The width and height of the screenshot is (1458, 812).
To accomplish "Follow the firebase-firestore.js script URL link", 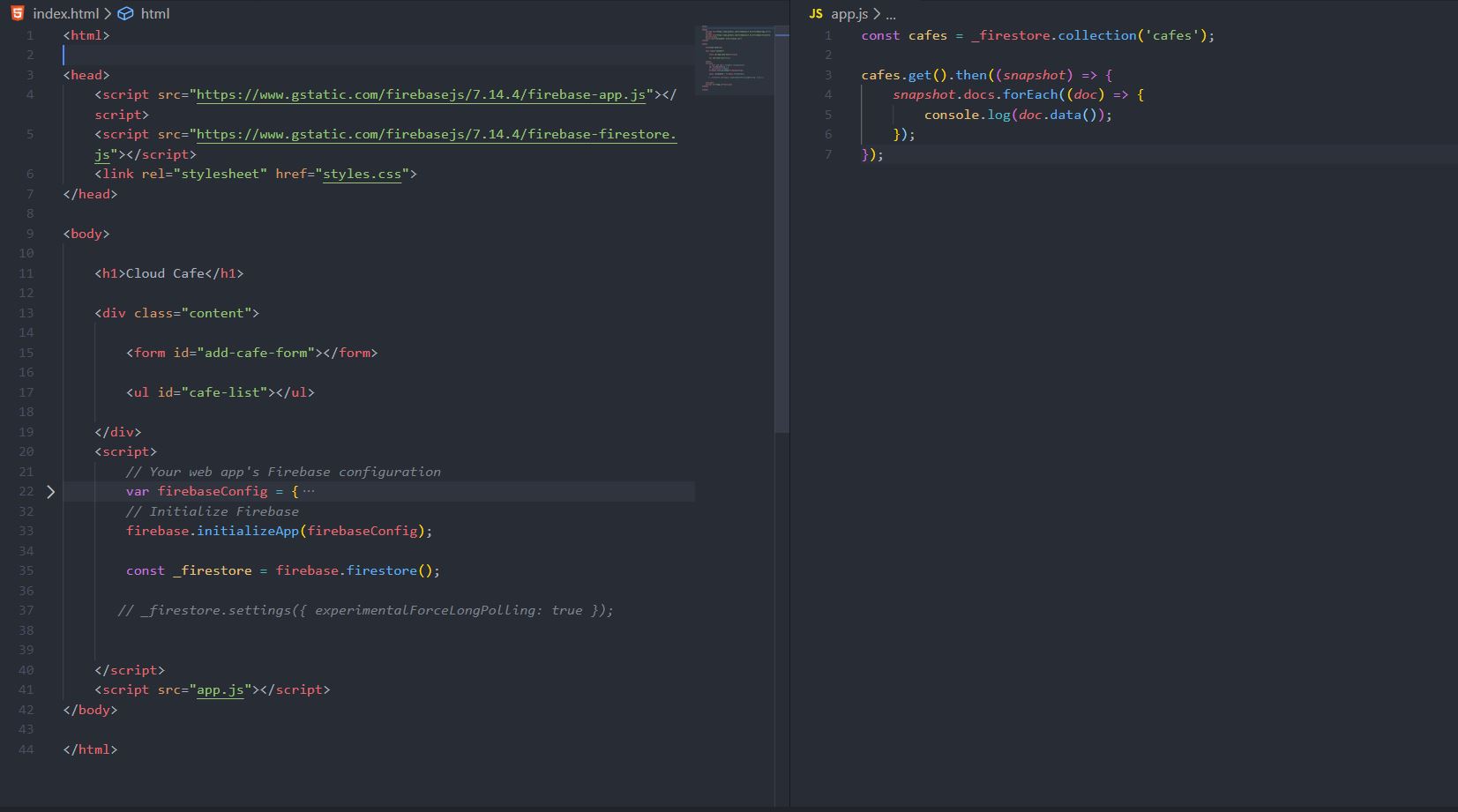I will click(436, 134).
